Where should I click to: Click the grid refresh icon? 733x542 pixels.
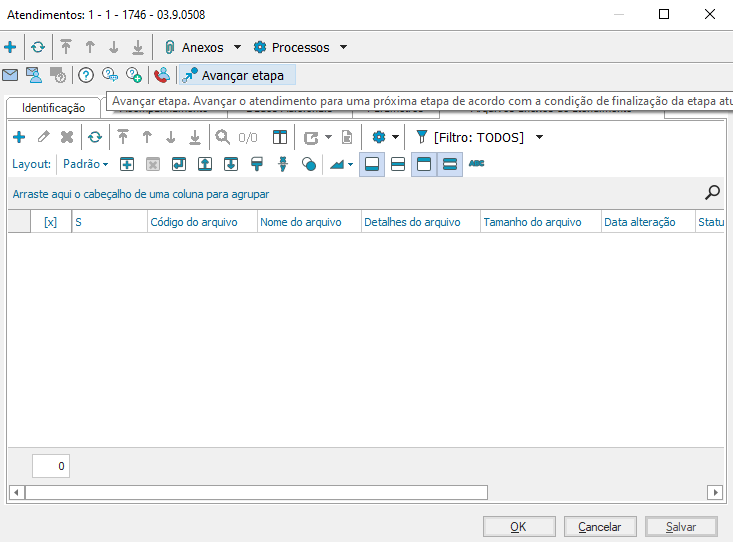(94, 137)
